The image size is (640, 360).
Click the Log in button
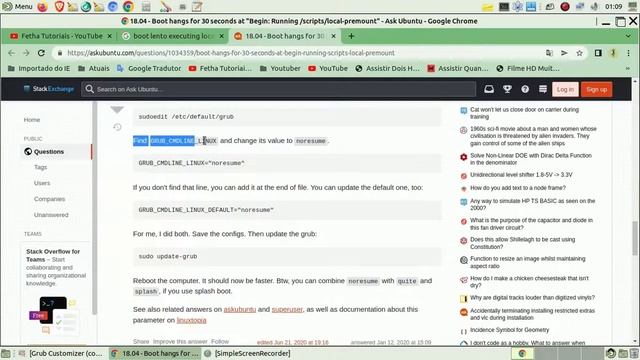pyautogui.click(x=565, y=89)
